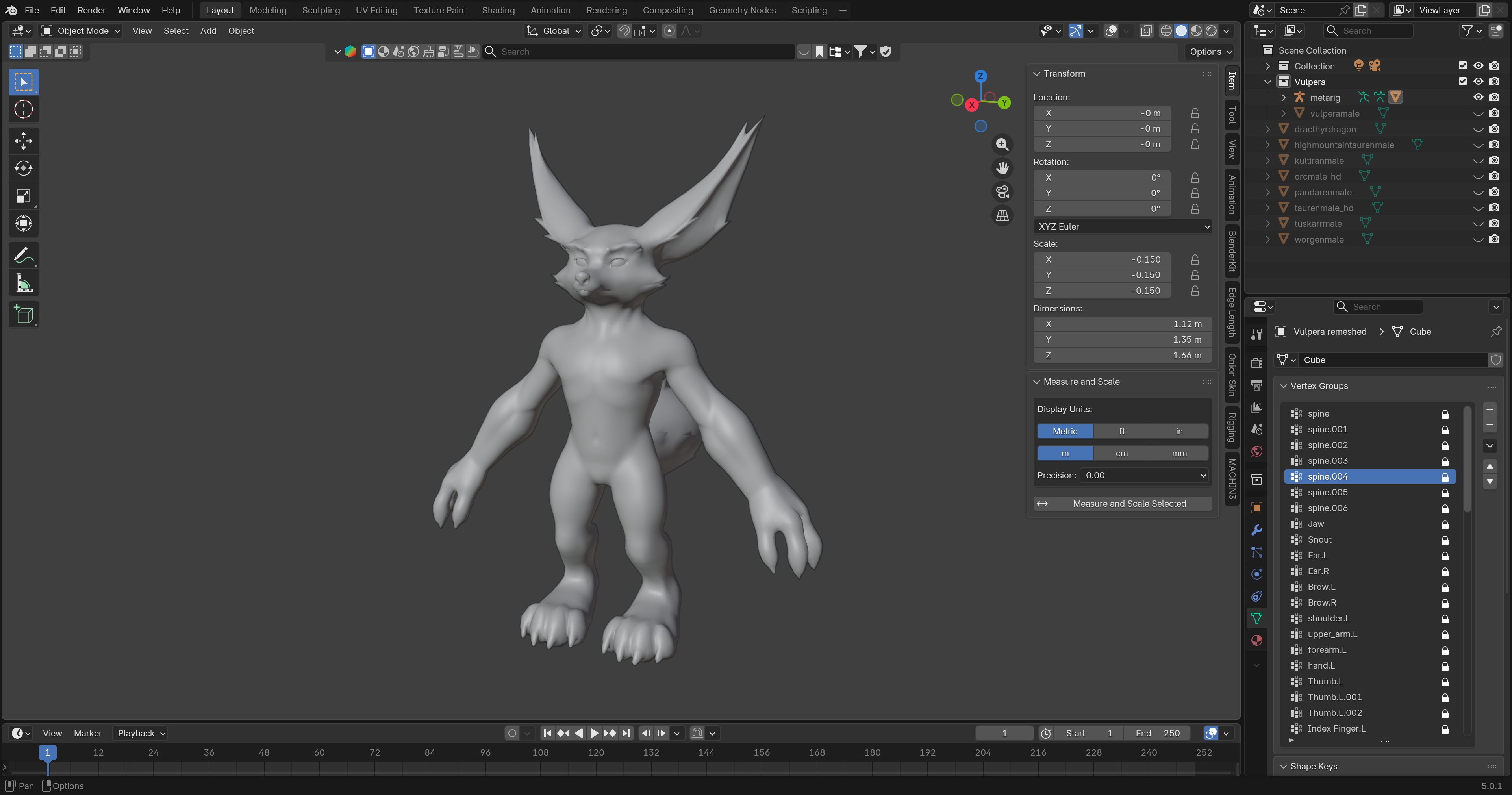Pick the Rotate tool
This screenshot has height=795, width=1512.
tap(24, 169)
